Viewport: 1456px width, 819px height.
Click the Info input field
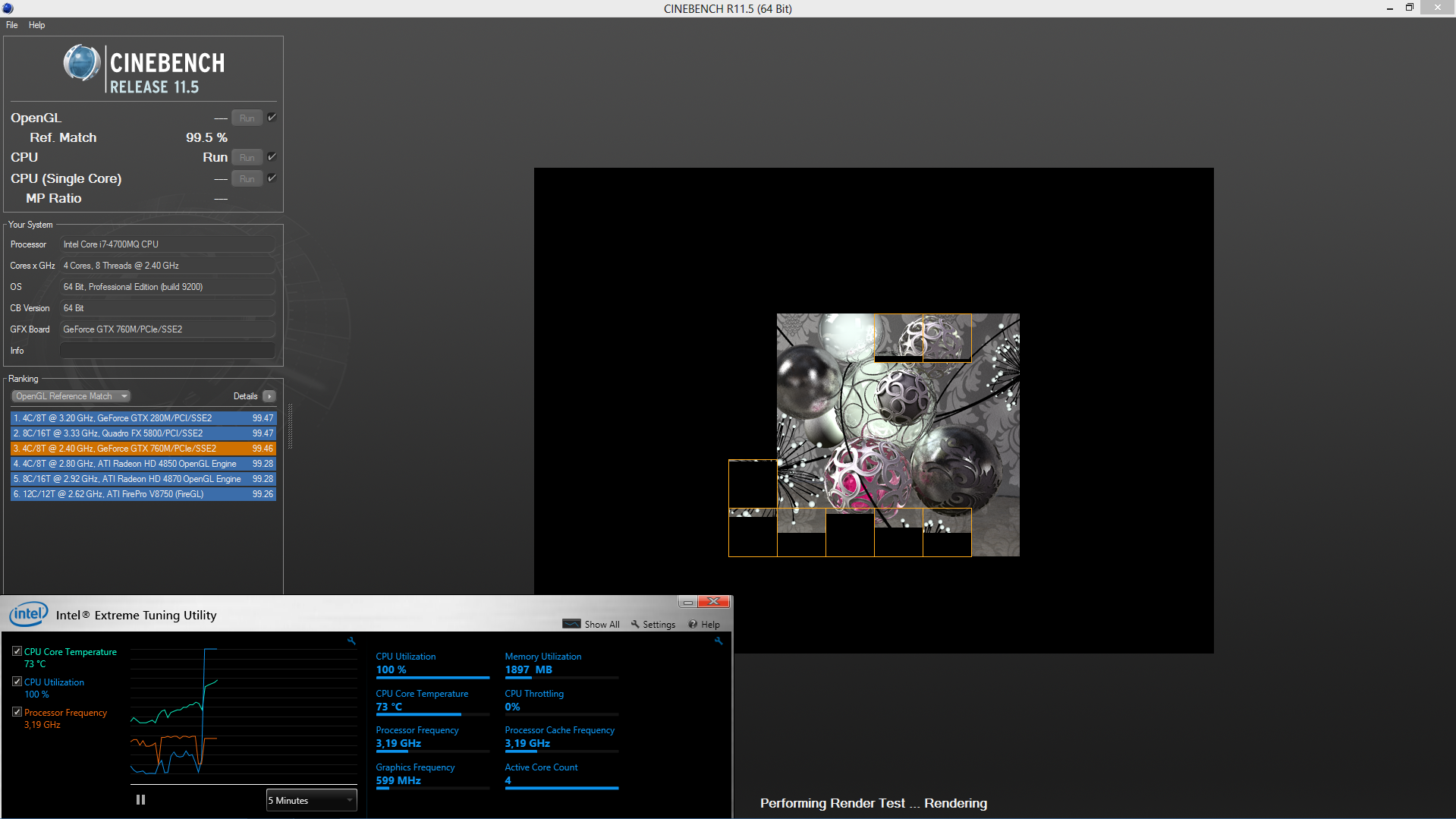168,351
